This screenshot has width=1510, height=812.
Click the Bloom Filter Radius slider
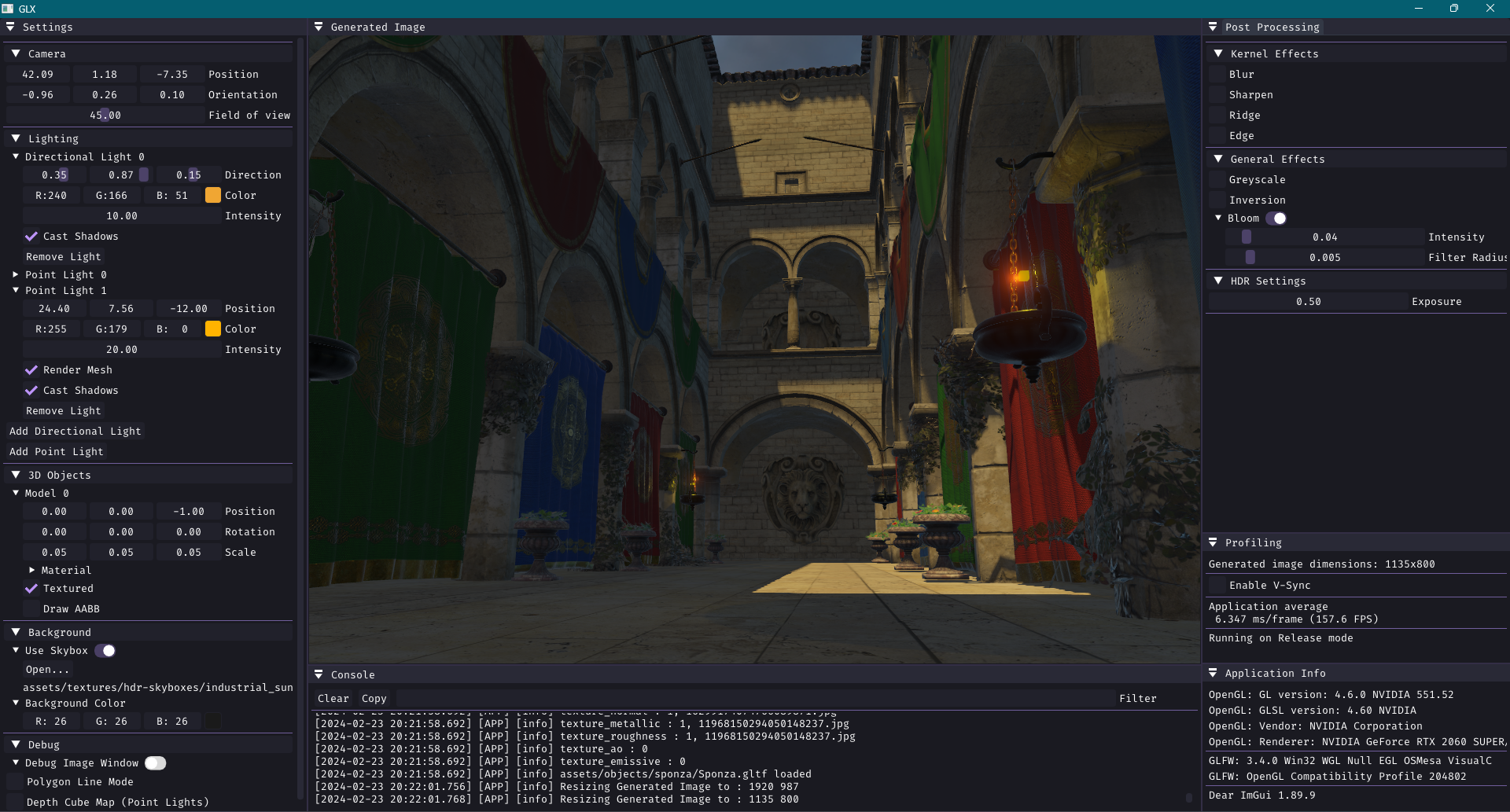tap(1325, 257)
